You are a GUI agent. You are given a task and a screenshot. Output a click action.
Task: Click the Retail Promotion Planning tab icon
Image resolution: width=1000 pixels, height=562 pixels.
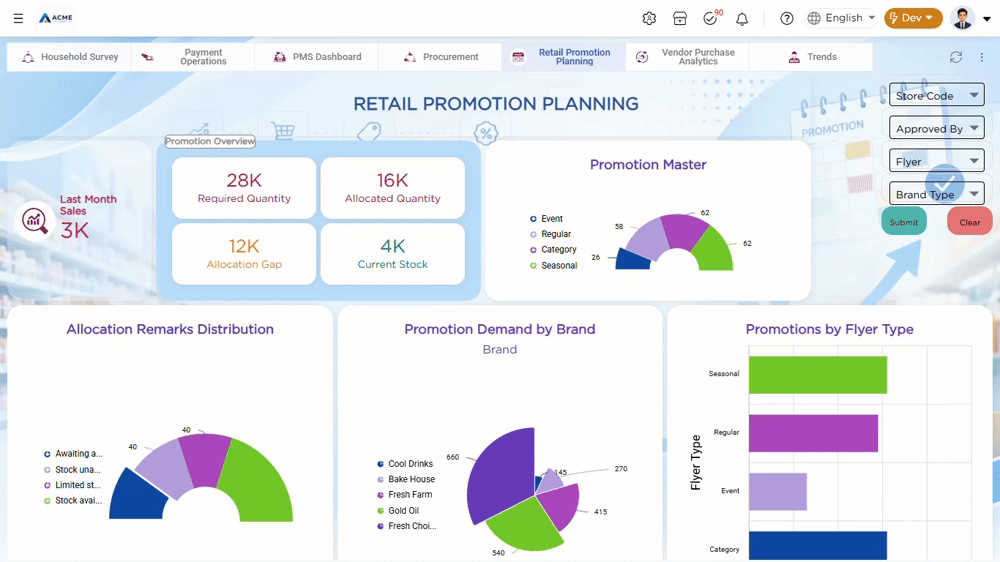click(518, 57)
